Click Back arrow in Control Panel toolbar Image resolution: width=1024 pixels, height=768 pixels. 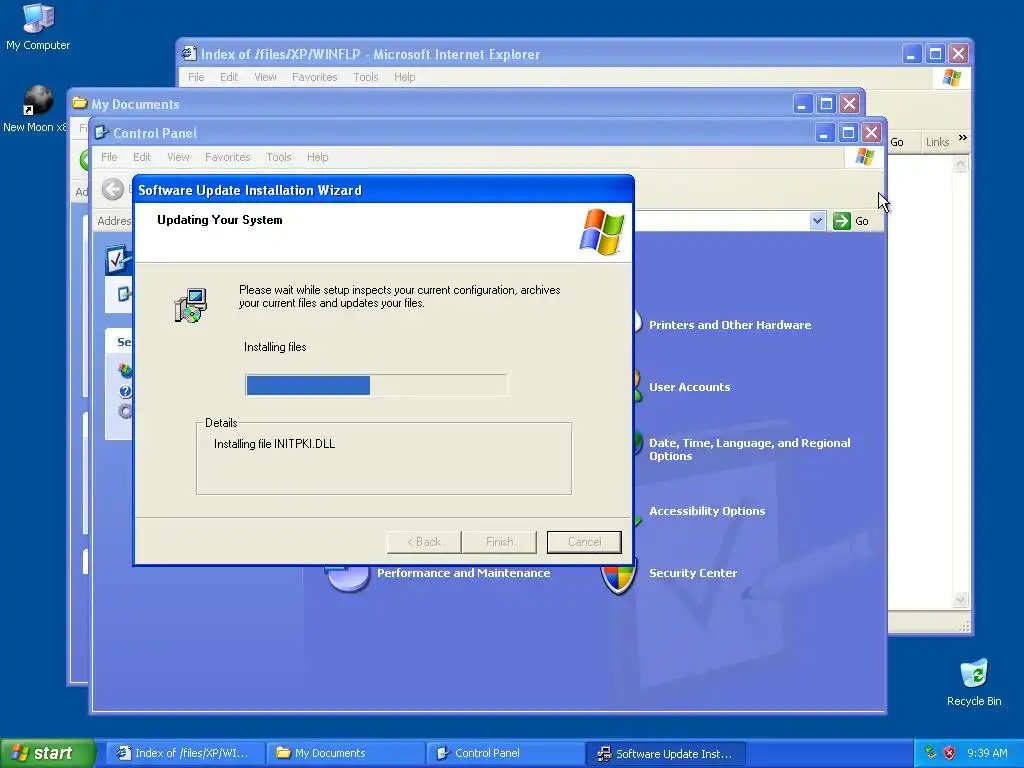tap(112, 189)
